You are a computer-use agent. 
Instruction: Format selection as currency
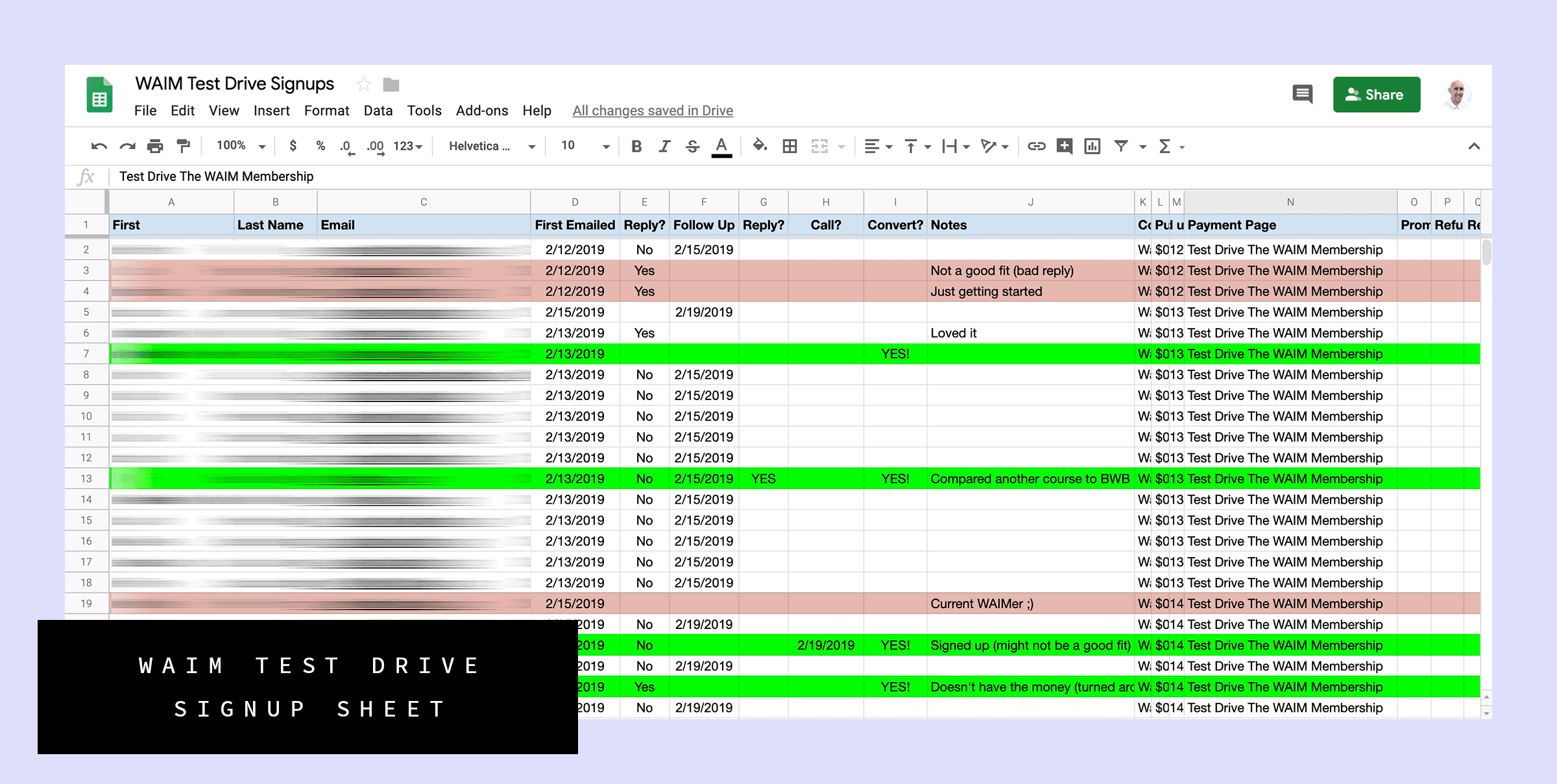pos(293,146)
